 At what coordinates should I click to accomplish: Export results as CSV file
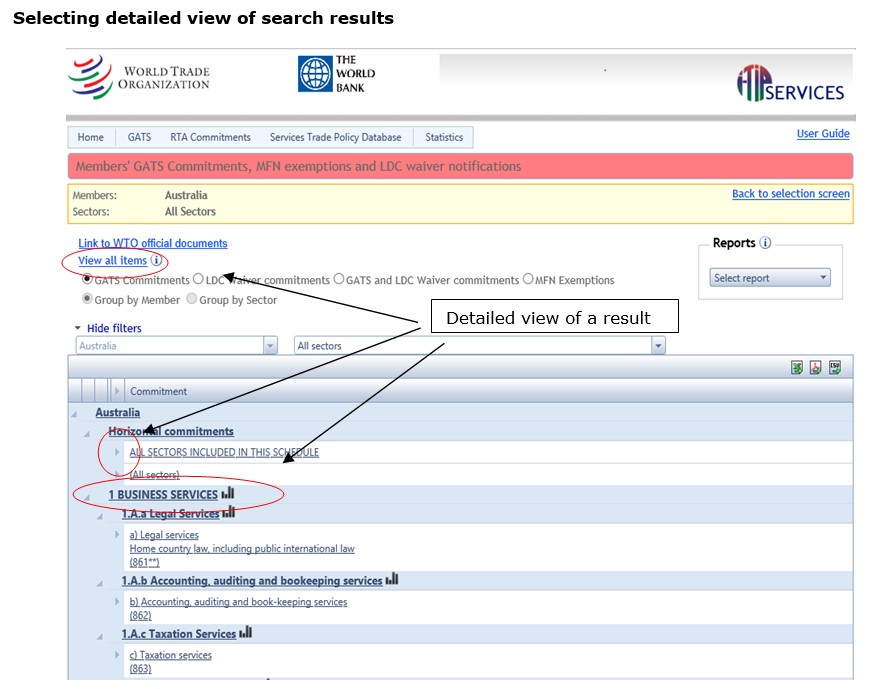click(834, 367)
